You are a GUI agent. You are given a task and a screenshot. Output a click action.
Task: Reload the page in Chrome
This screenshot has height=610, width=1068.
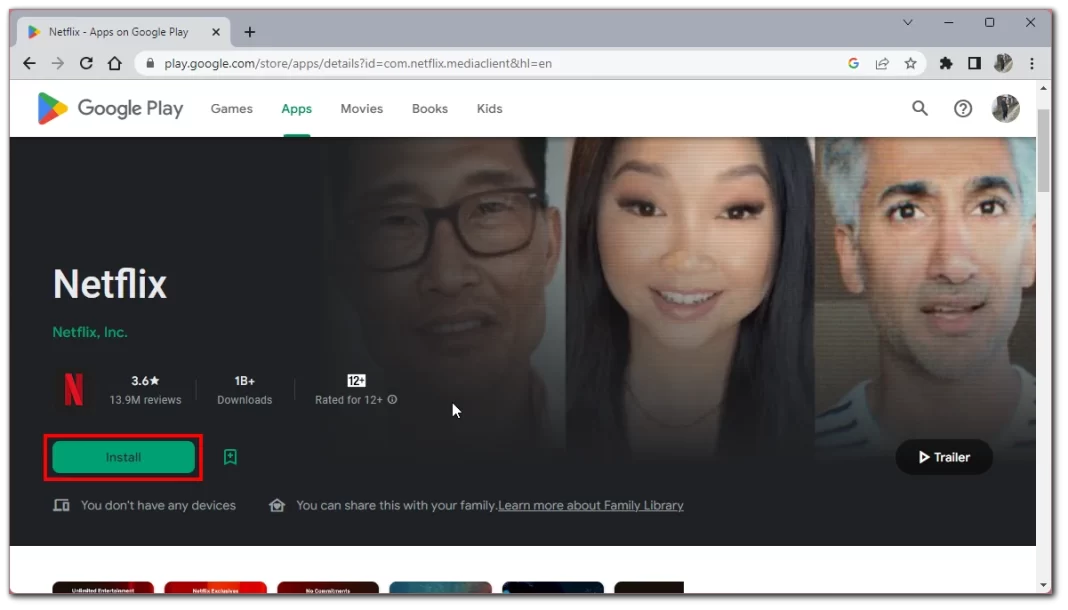tap(86, 63)
